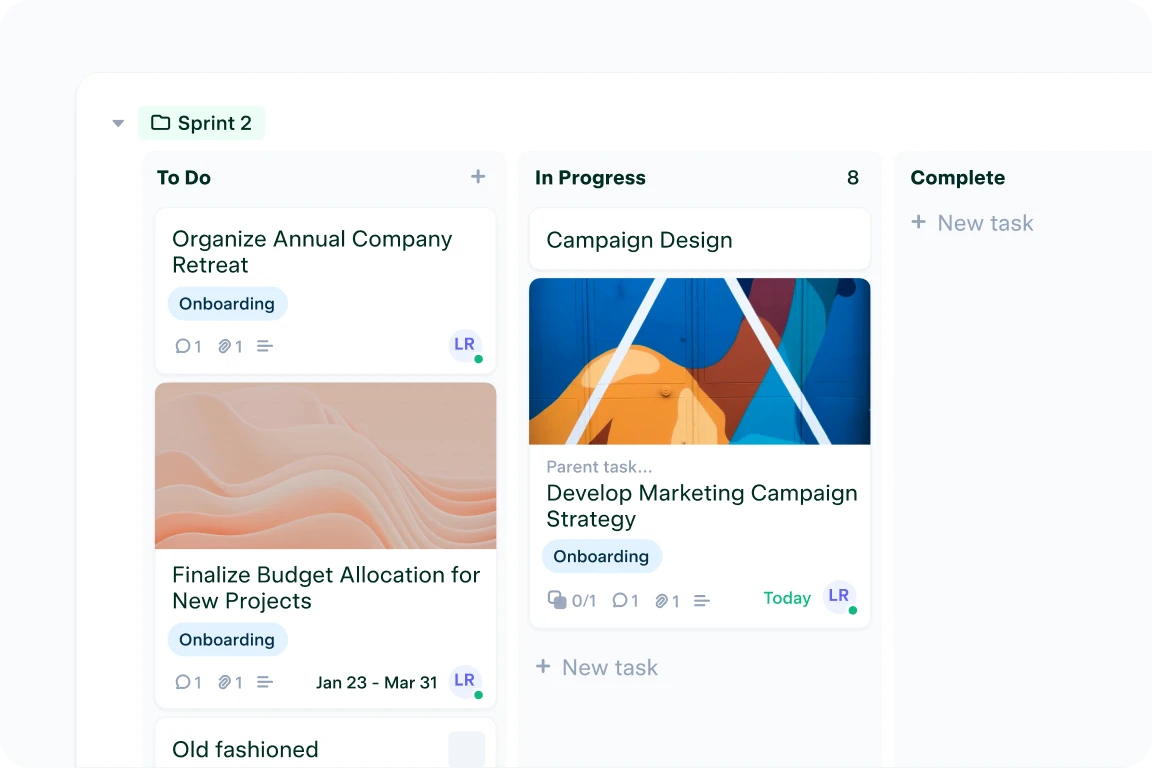Collapse the Sprint 2 folder triangle
This screenshot has width=1152, height=768.
pyautogui.click(x=118, y=123)
